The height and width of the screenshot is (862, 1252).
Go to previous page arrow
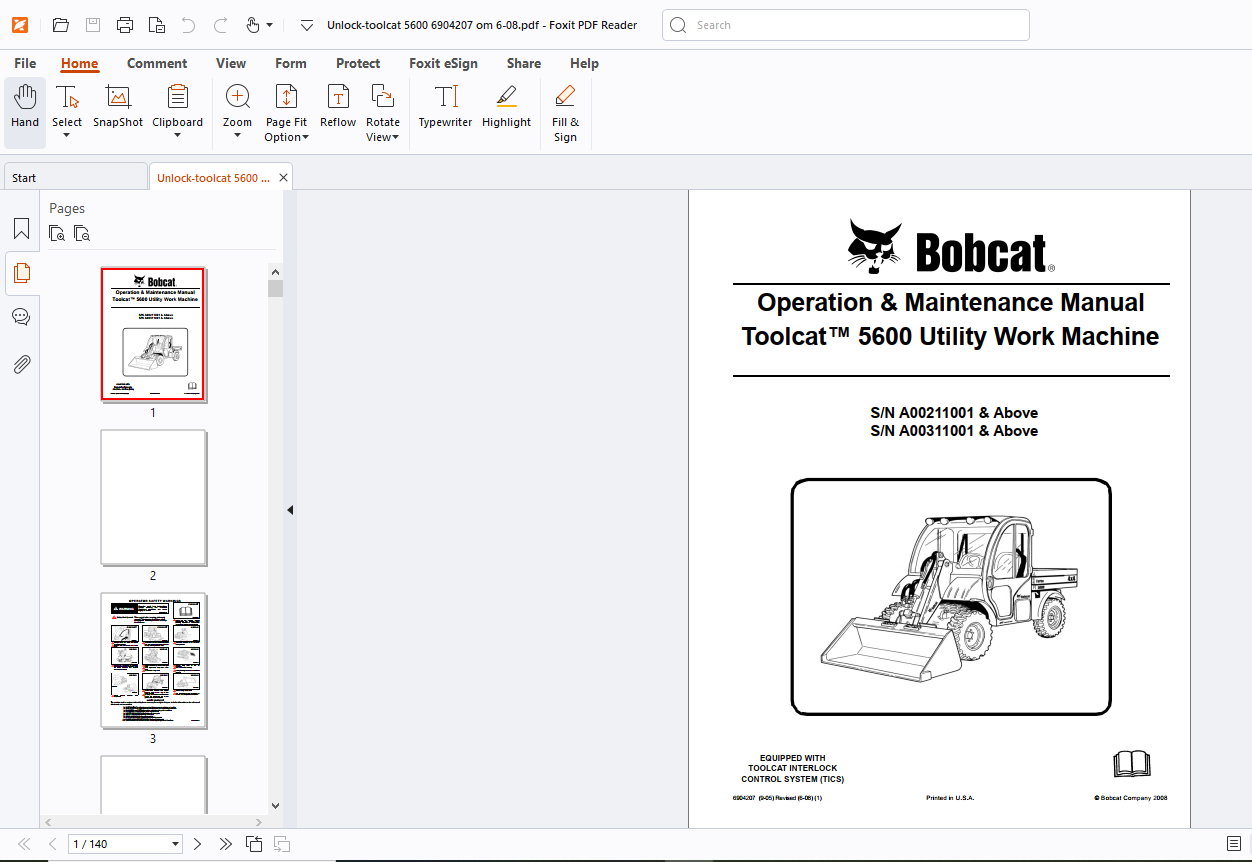point(52,844)
